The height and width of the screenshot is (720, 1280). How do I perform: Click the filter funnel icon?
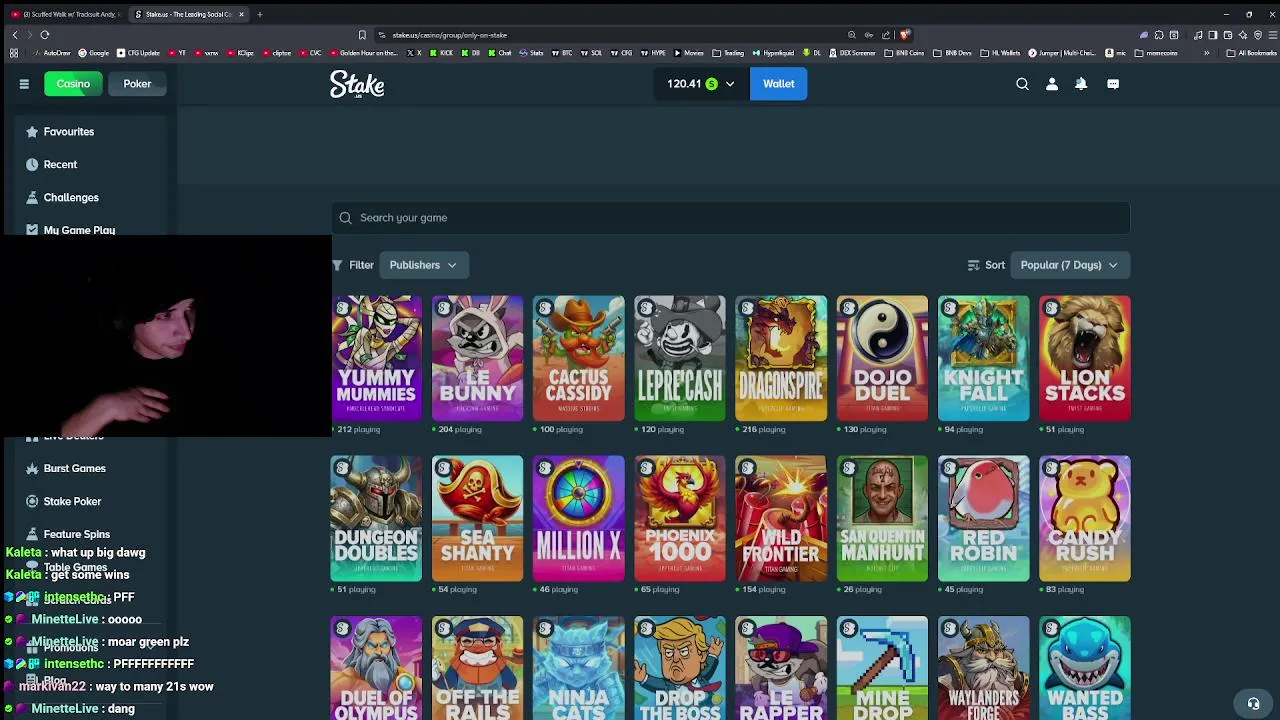337,265
